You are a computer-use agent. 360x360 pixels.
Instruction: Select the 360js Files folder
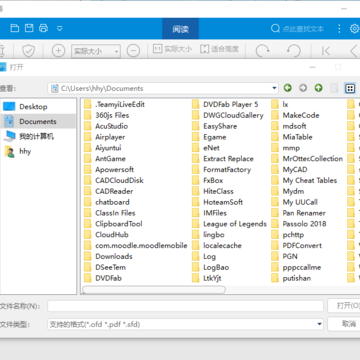click(x=106, y=115)
